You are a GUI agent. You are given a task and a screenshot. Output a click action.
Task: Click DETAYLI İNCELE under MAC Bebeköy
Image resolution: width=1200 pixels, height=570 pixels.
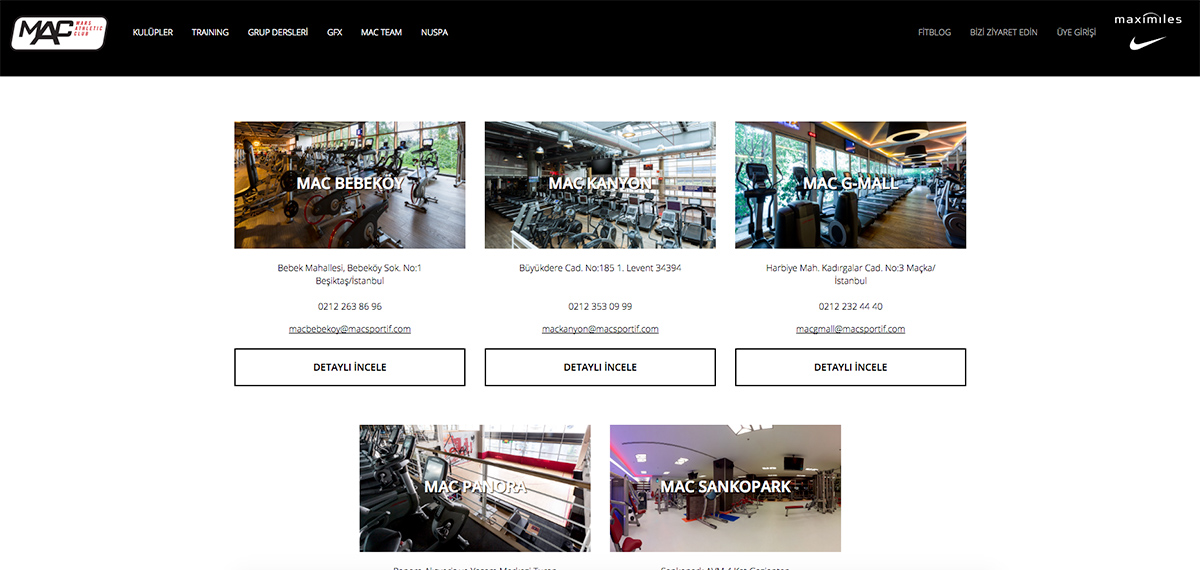coord(350,367)
